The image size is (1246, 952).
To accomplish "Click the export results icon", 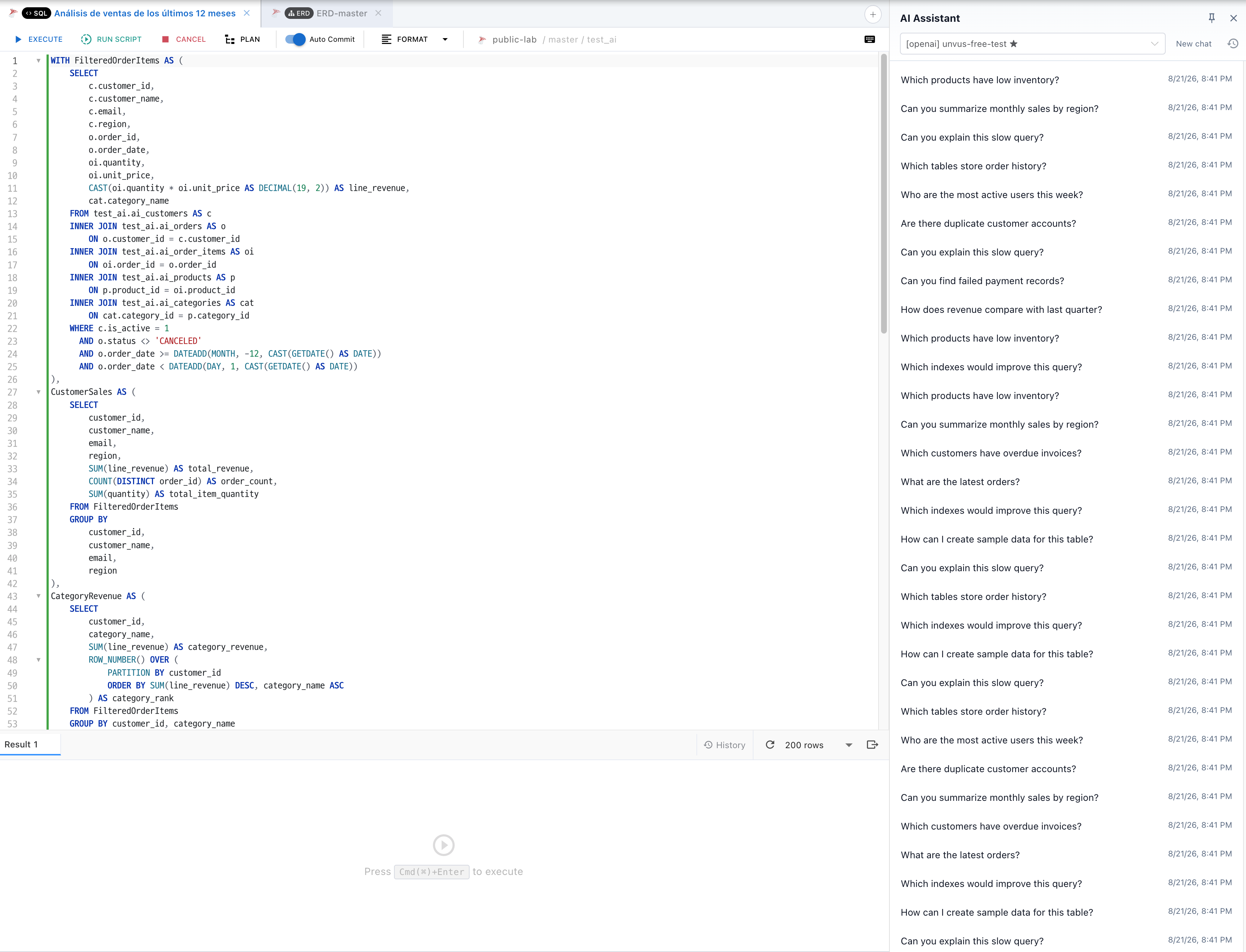I will tap(872, 745).
